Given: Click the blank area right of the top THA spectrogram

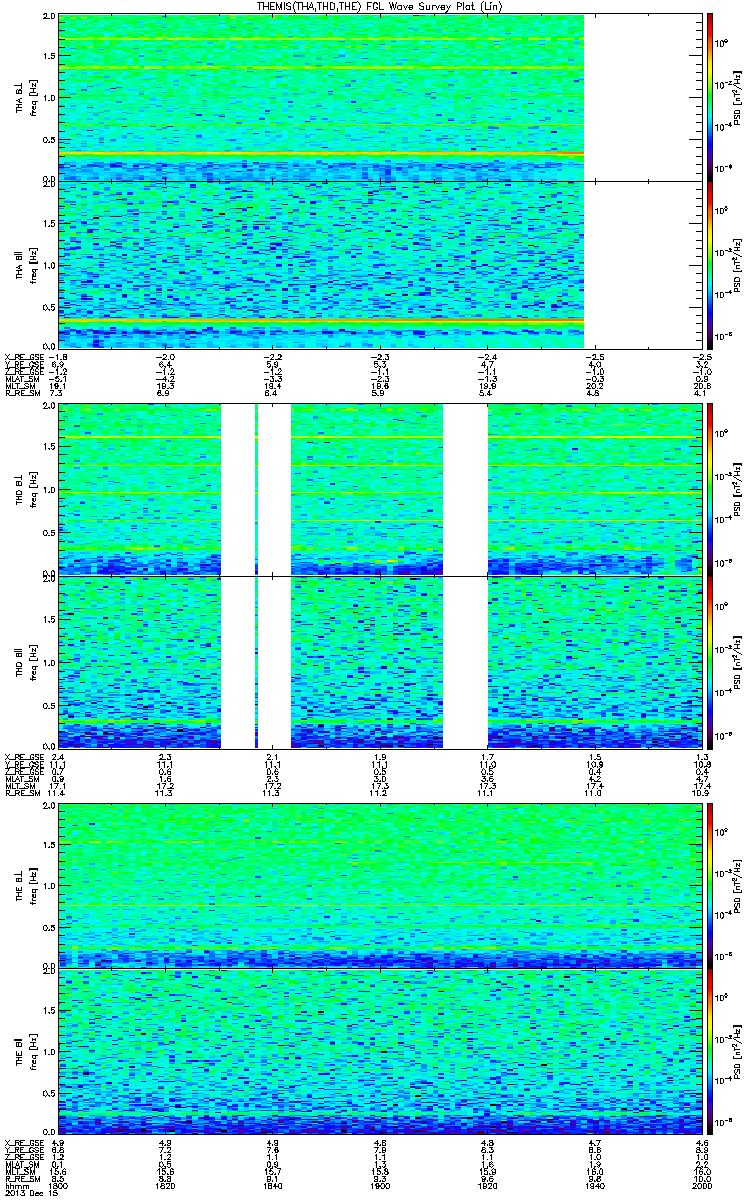Looking at the screenshot, I should [638, 96].
